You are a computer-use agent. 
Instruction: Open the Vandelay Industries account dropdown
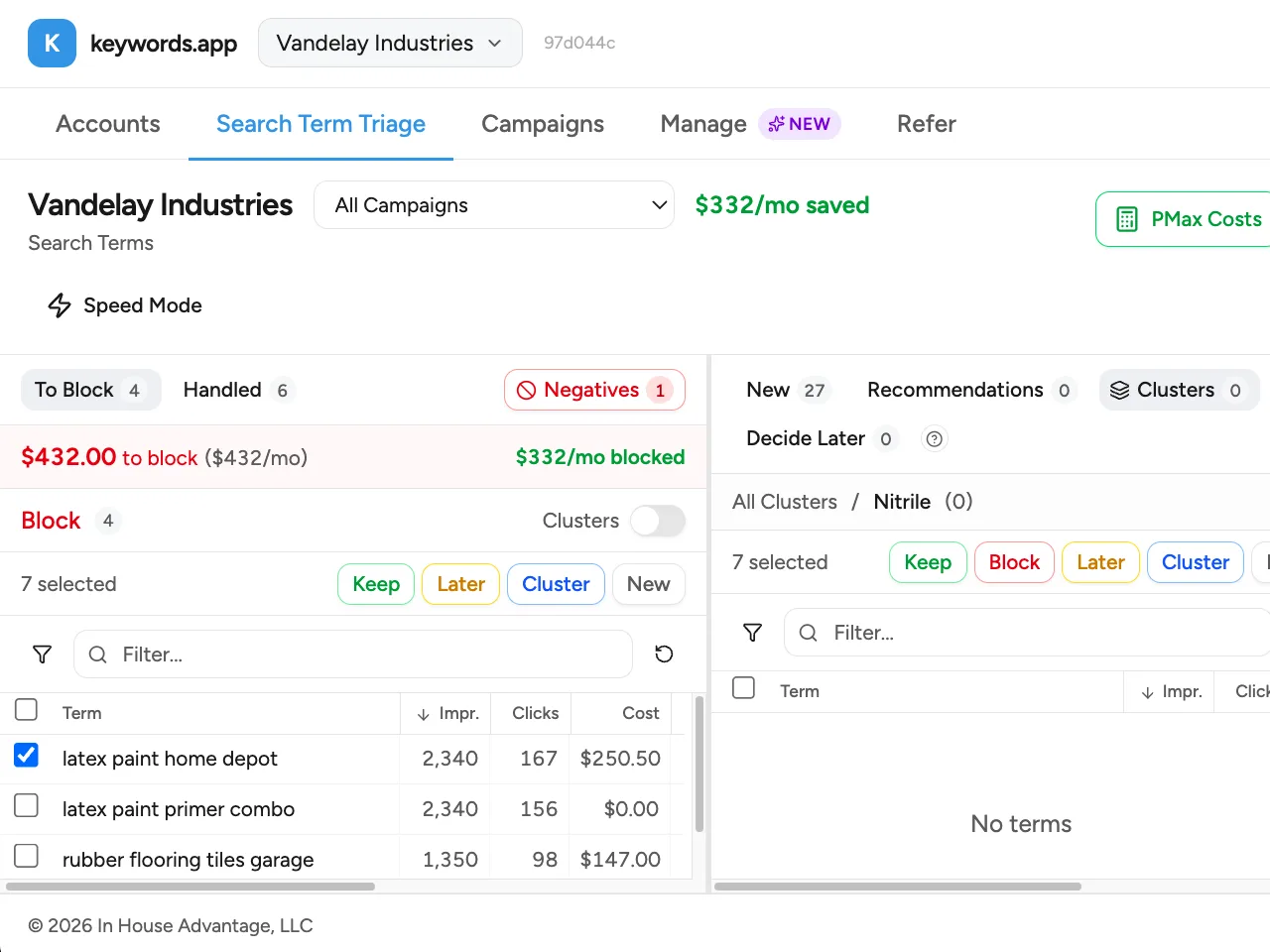(x=390, y=43)
